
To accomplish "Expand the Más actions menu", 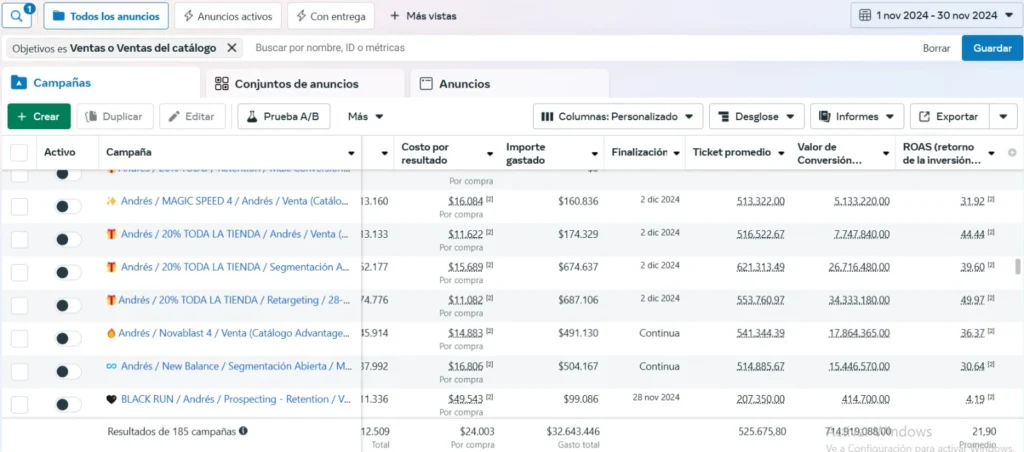I will [365, 117].
